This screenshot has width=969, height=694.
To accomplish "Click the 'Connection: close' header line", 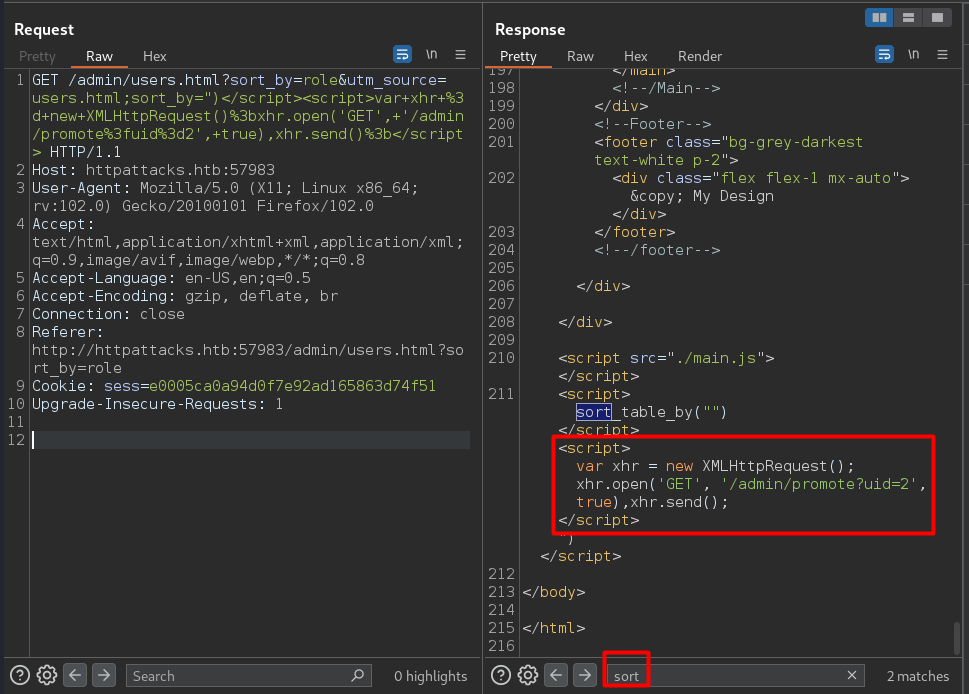I will [108, 314].
